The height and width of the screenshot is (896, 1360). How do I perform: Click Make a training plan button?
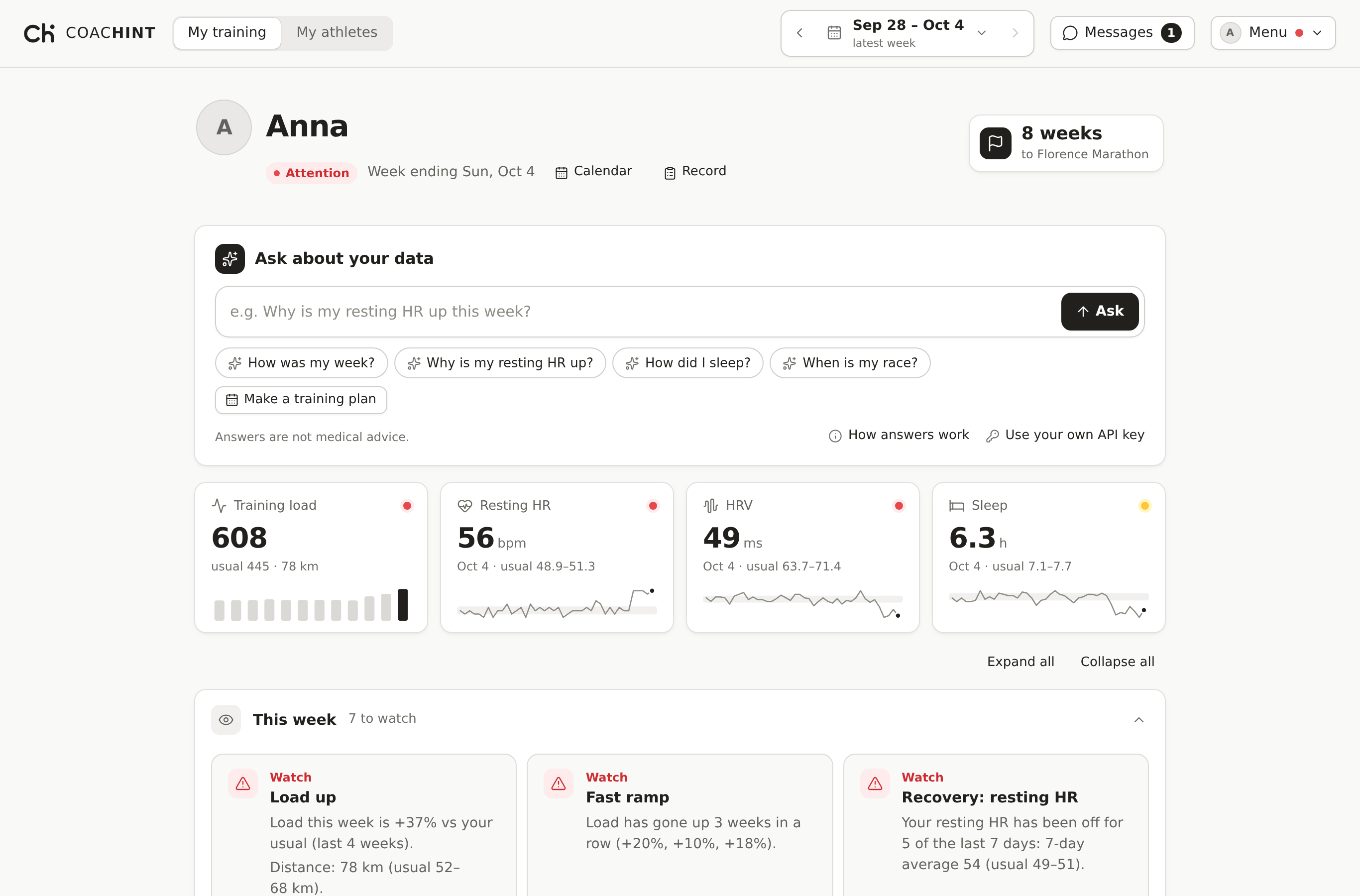point(301,399)
